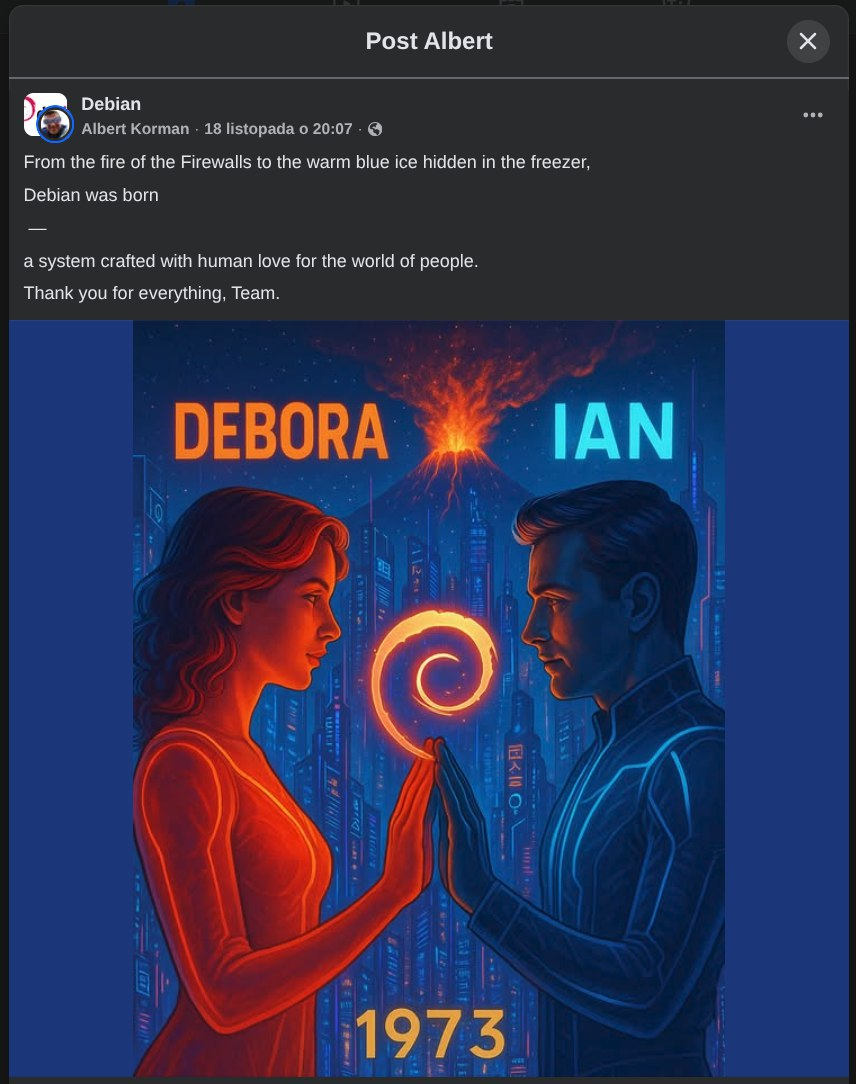Click the globe public audience icon
Image resolution: width=856 pixels, height=1084 pixels.
click(x=375, y=129)
